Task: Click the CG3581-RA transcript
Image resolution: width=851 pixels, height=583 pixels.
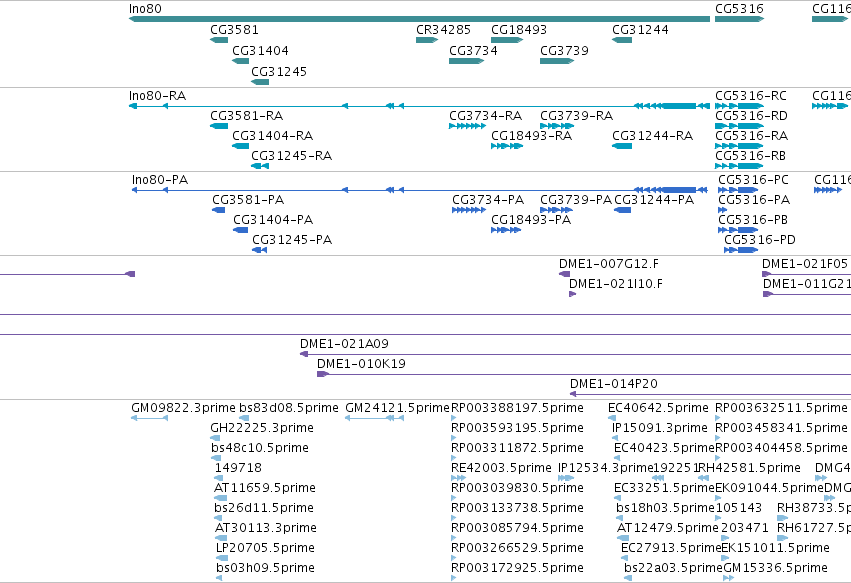Action: pos(219,126)
